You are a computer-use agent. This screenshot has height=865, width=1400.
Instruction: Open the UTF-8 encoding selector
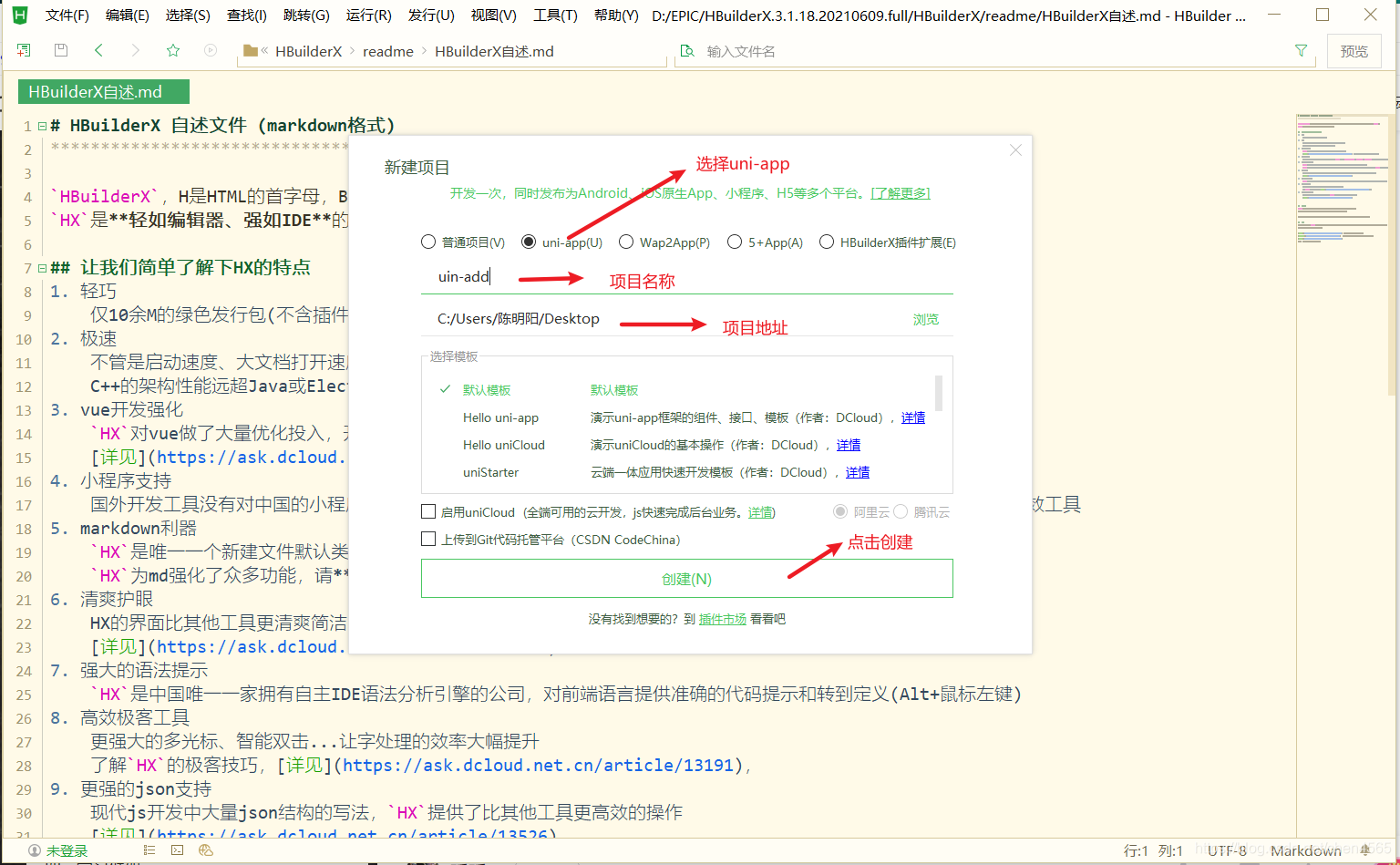(x=1227, y=850)
